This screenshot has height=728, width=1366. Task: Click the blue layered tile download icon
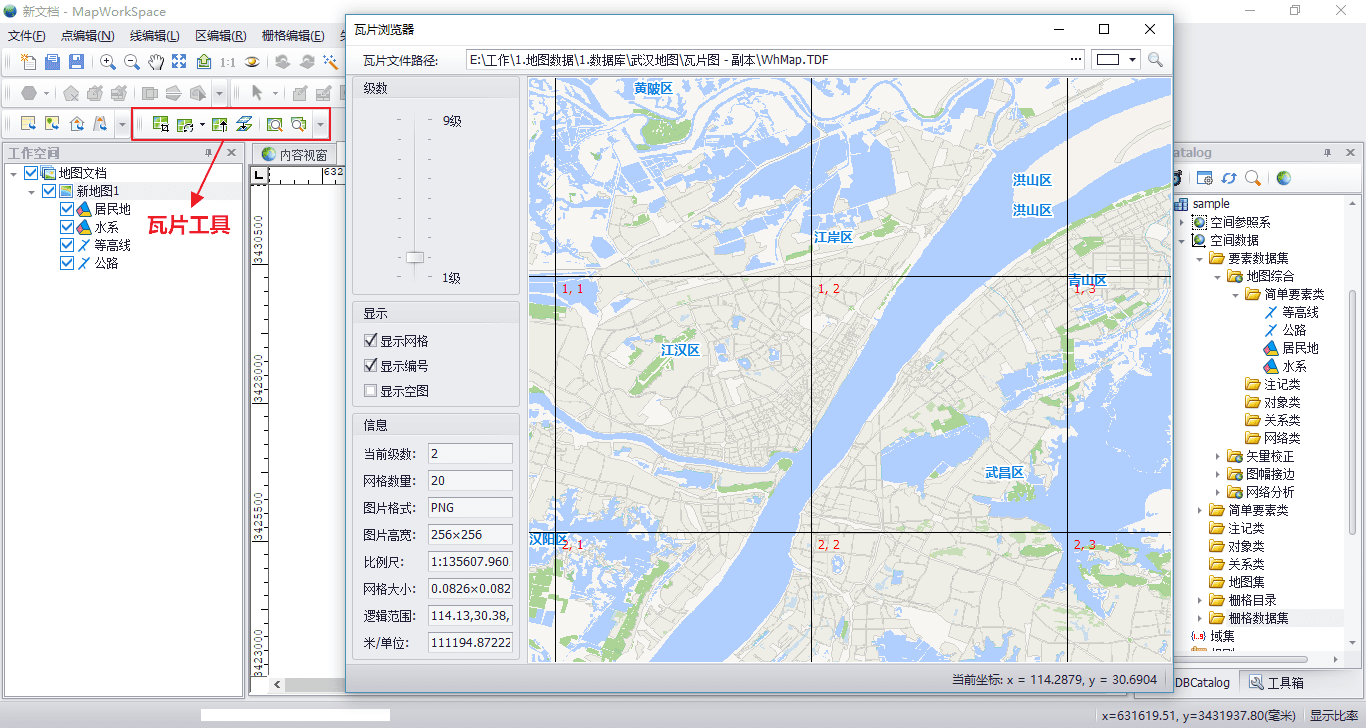click(x=244, y=124)
